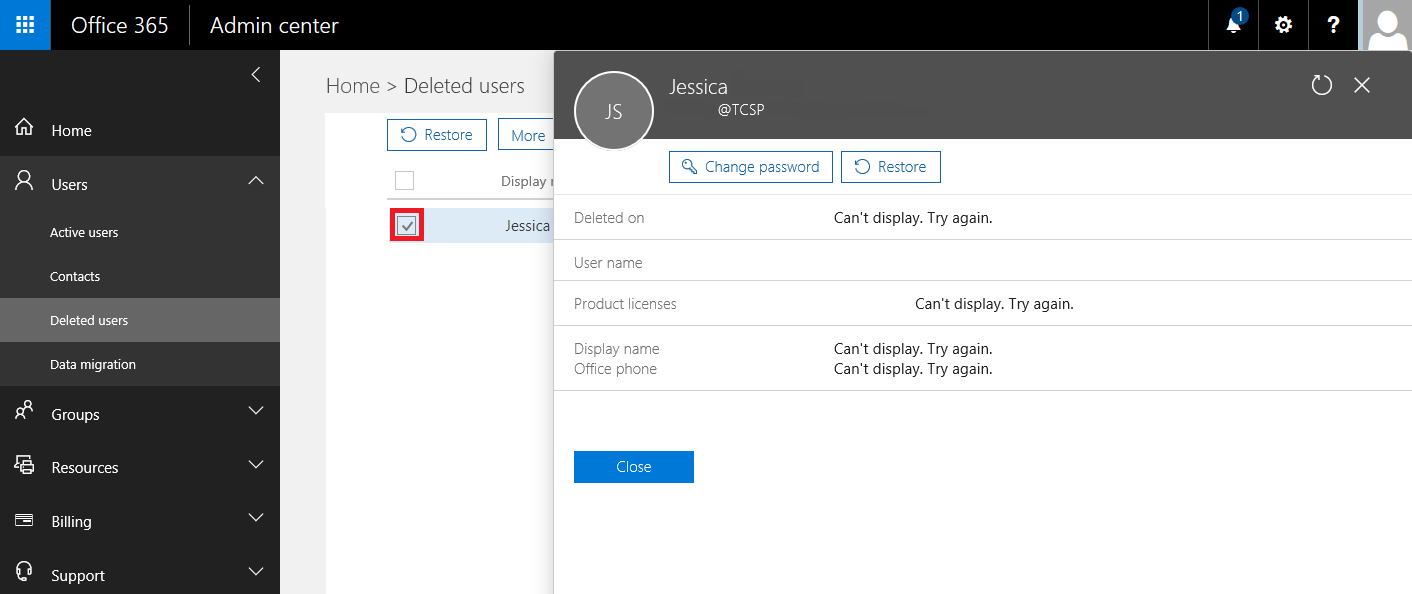
Task: Click the JS profile circle
Action: 614,111
